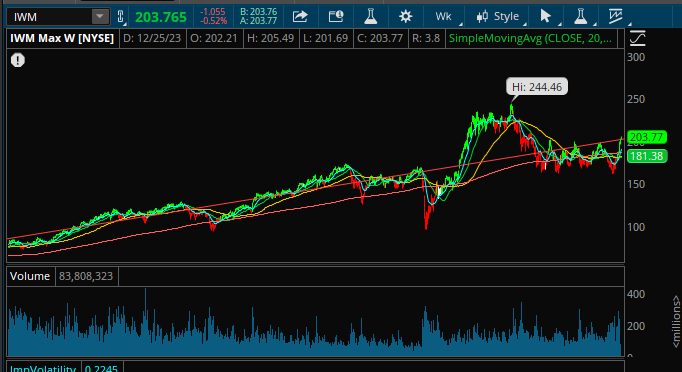Viewport: 682px width, 372px height.
Task: Open the calendar events chart icon
Action: [x=336, y=17]
